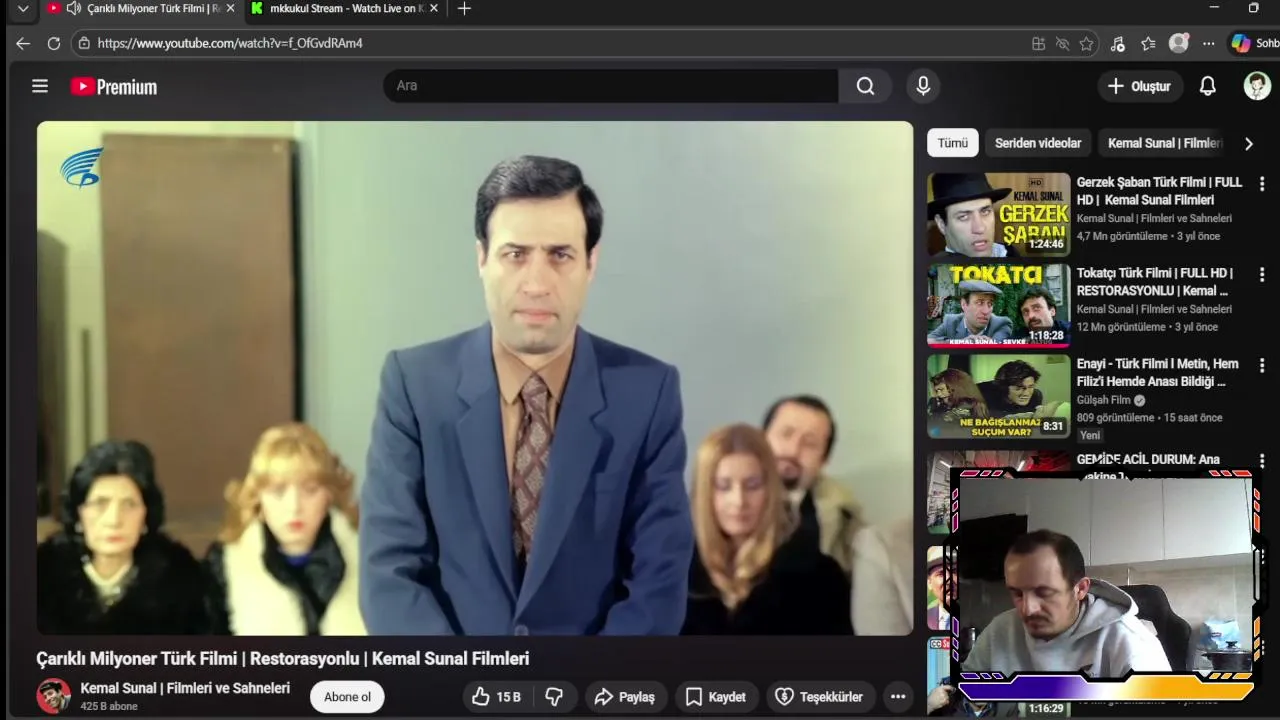
Task: Select the Seriden videolar chip
Action: pyautogui.click(x=1038, y=143)
